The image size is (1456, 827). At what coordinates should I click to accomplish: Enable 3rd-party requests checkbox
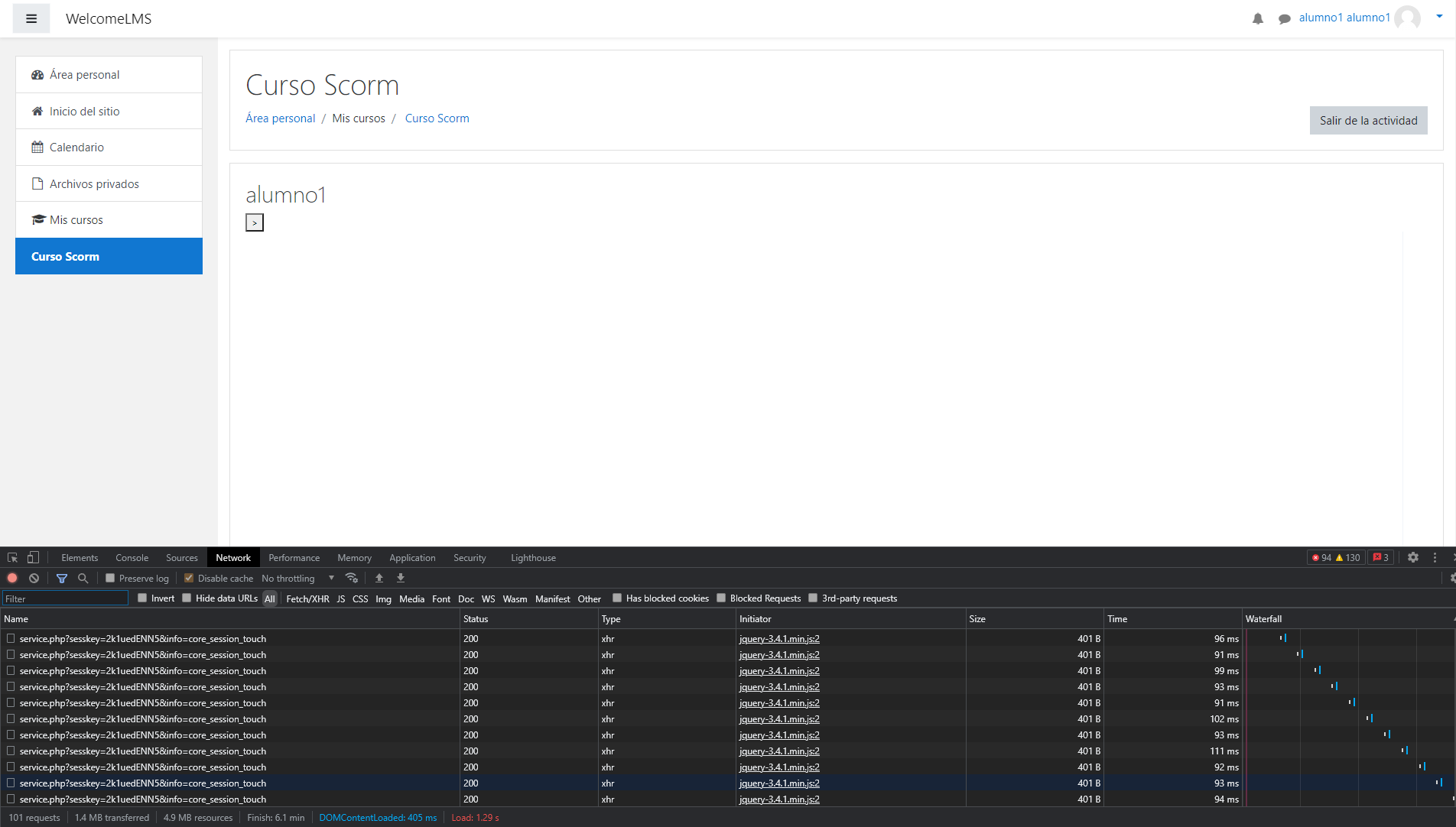[x=813, y=598]
